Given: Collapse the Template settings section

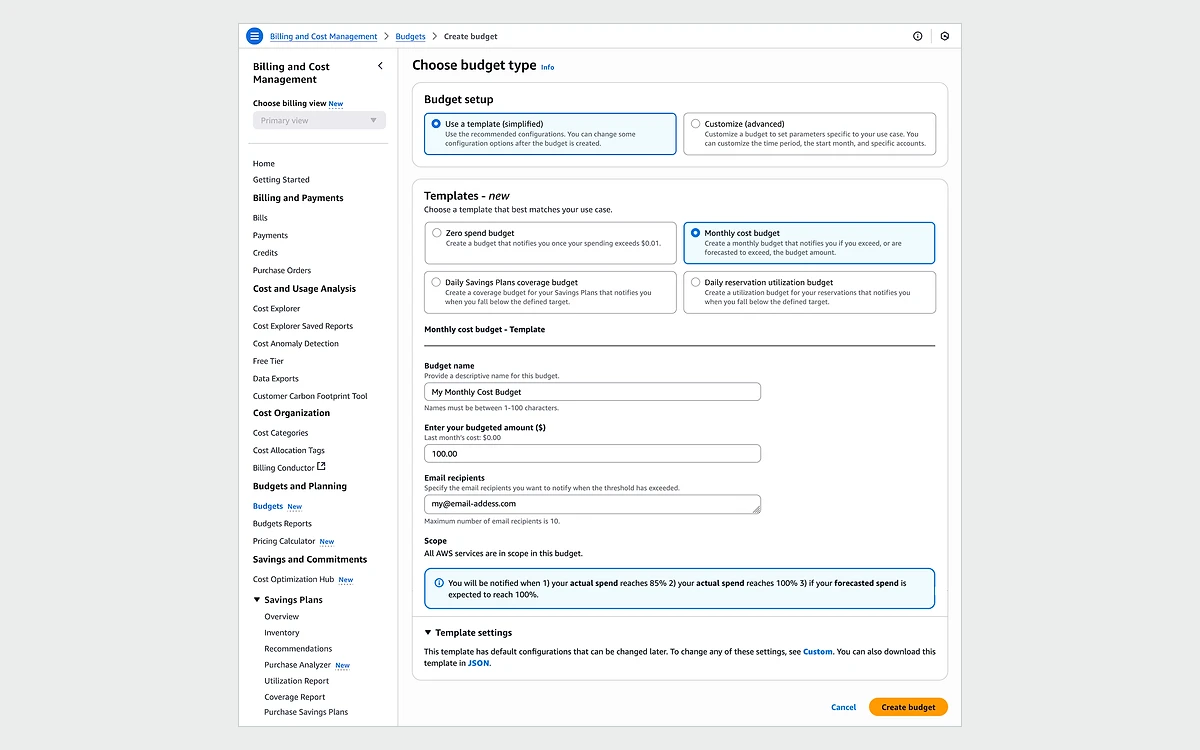Looking at the screenshot, I should [x=468, y=632].
